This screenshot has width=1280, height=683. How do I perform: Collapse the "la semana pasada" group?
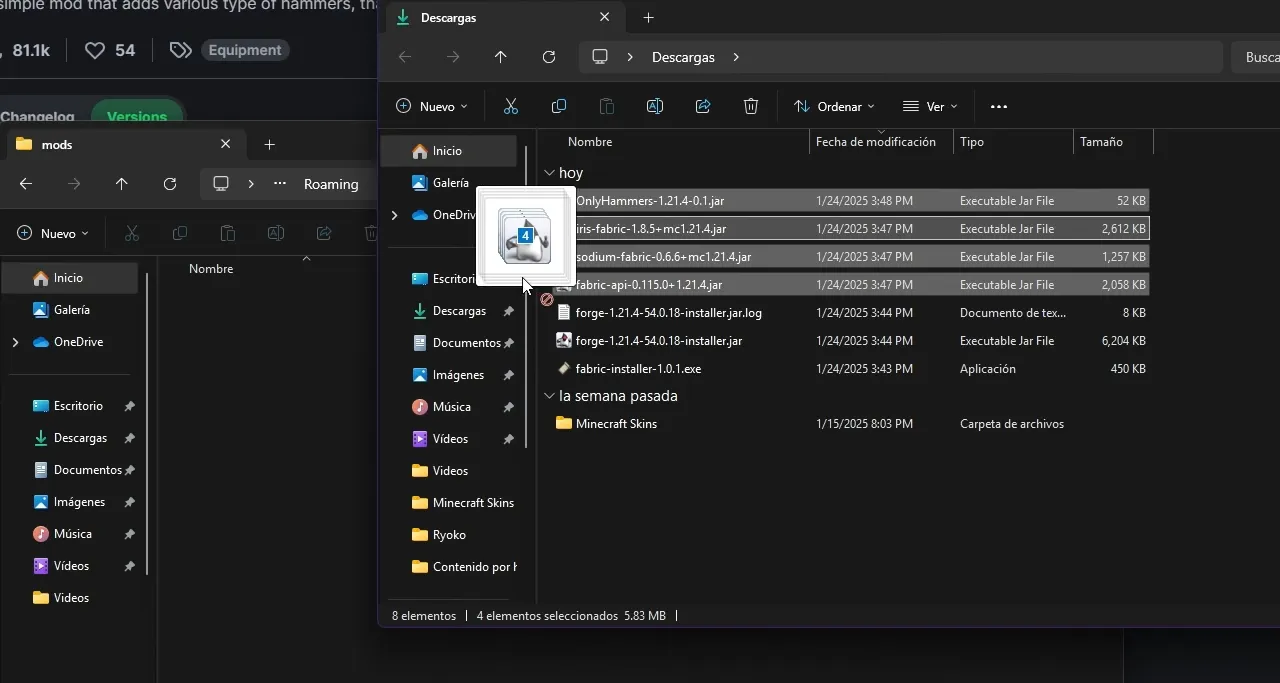point(549,396)
